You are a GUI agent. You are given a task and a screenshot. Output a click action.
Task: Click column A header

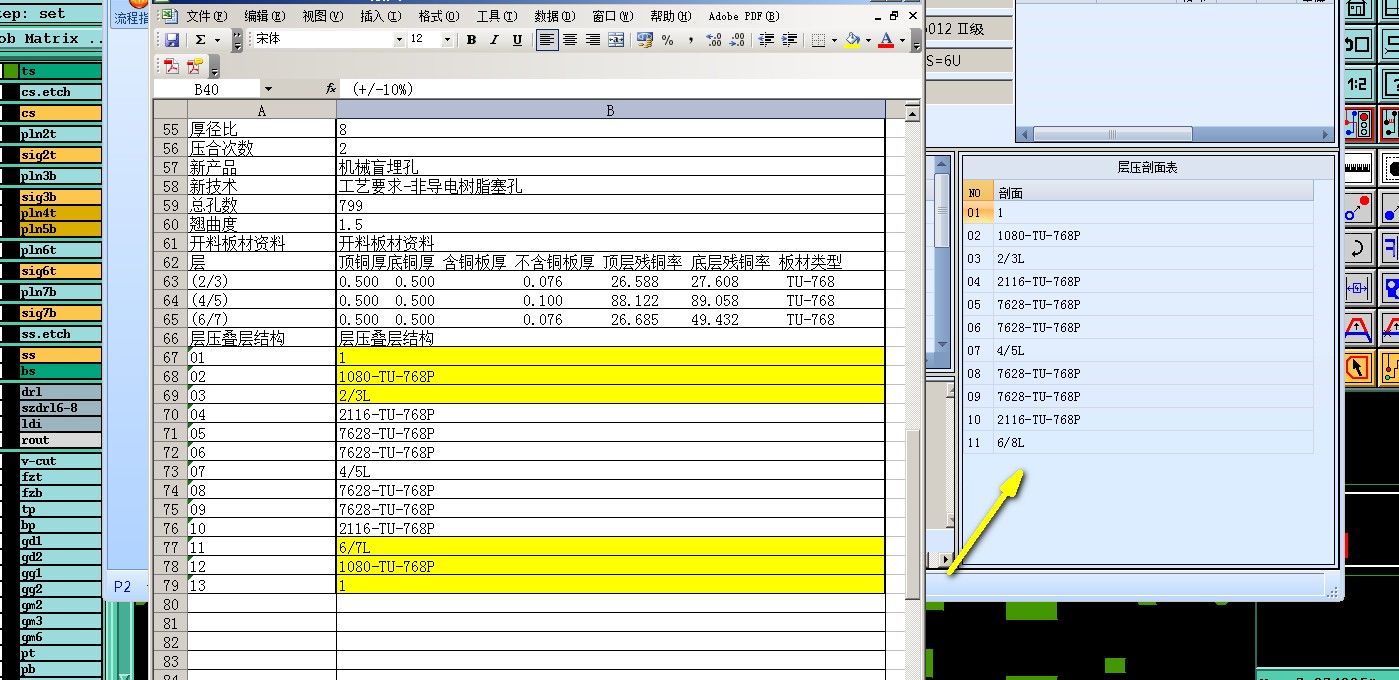pyautogui.click(x=262, y=111)
